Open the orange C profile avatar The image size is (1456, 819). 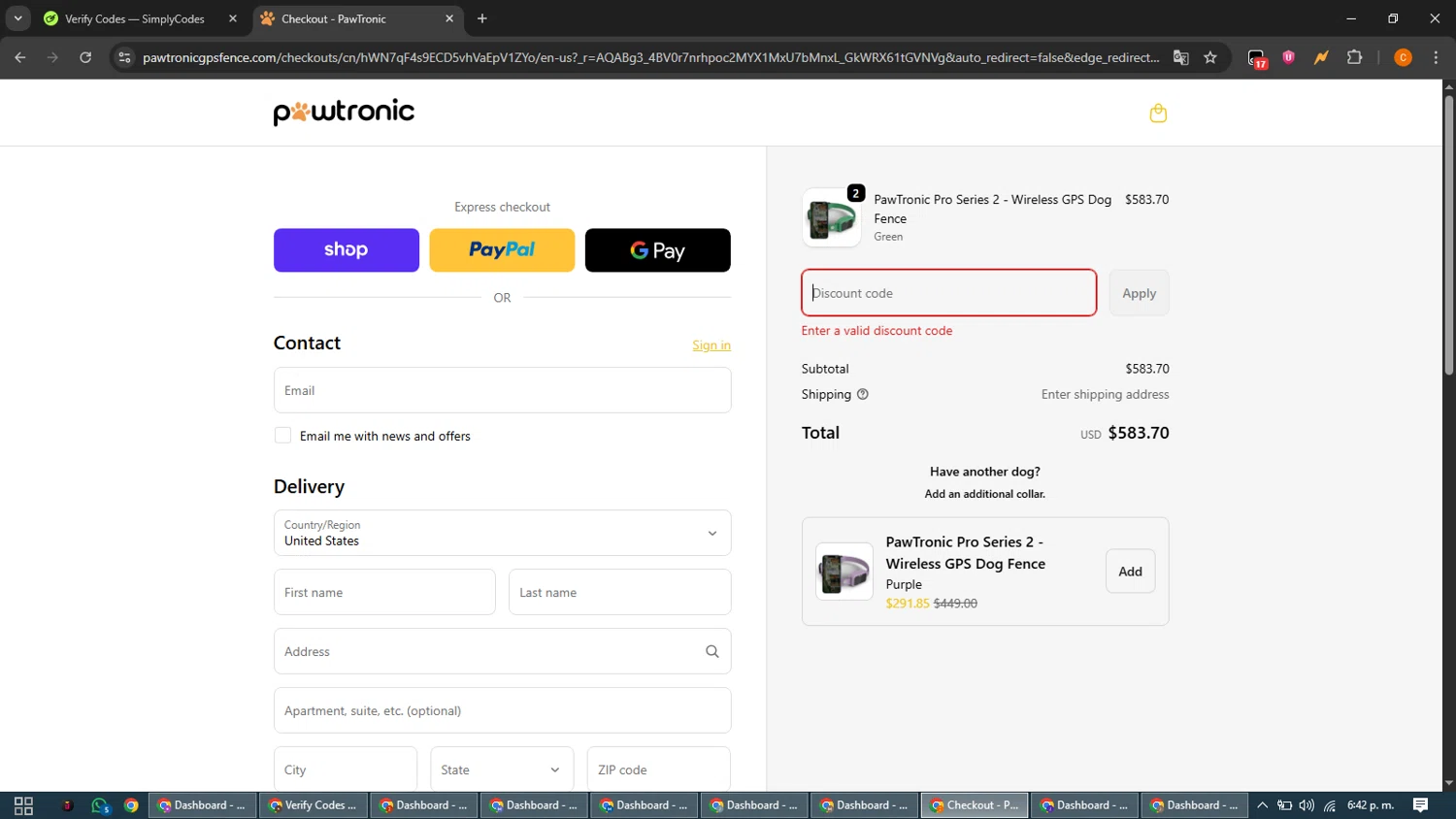[x=1403, y=57]
